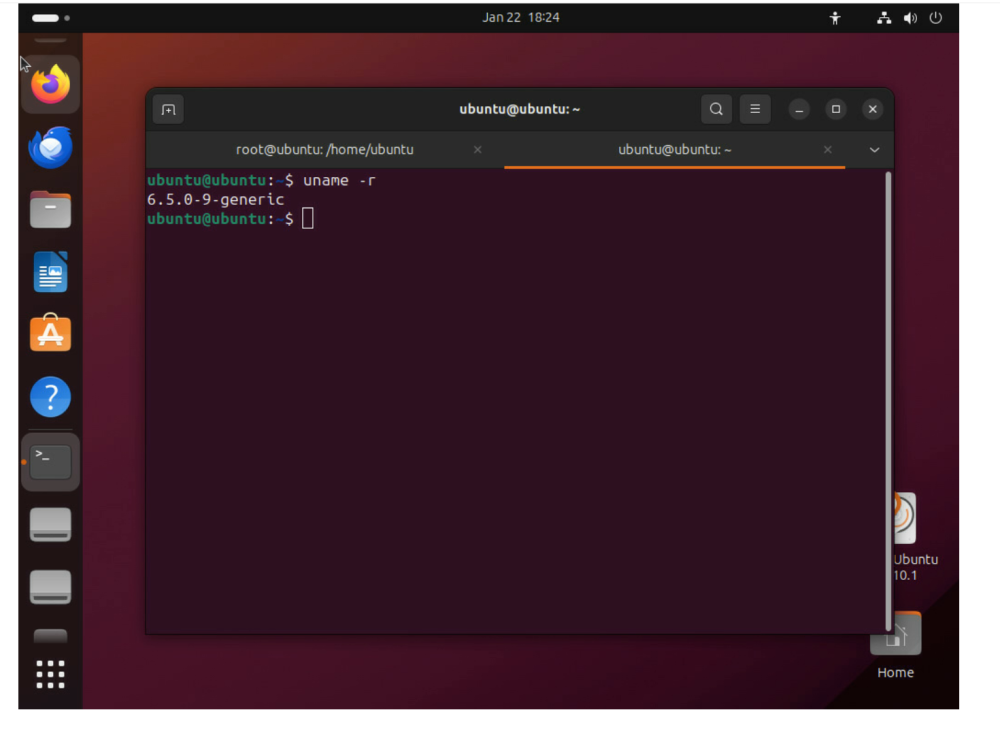Launch Firefox from the dock
The height and width of the screenshot is (742, 1000).
coord(50,84)
